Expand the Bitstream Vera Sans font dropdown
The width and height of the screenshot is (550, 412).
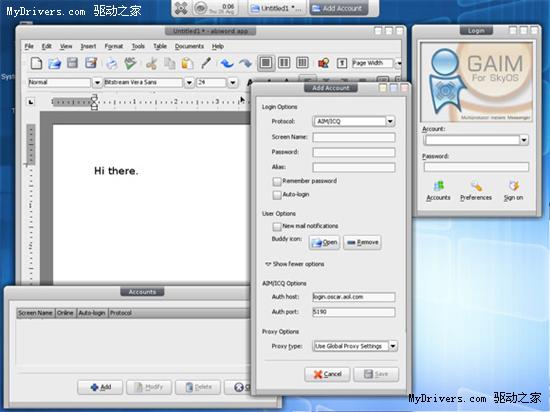click(x=189, y=83)
